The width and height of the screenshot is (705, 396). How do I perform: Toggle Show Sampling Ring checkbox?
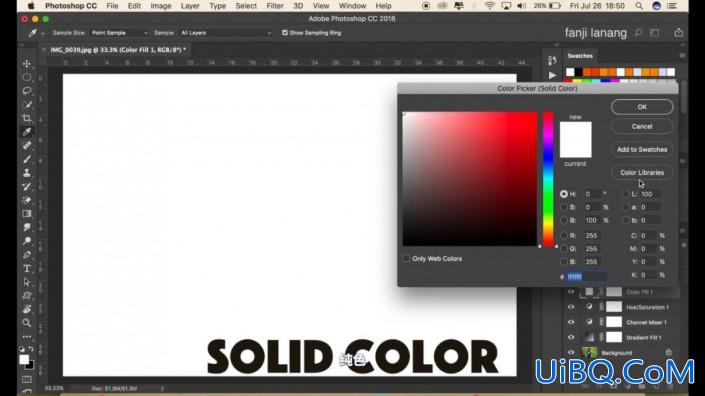point(285,33)
